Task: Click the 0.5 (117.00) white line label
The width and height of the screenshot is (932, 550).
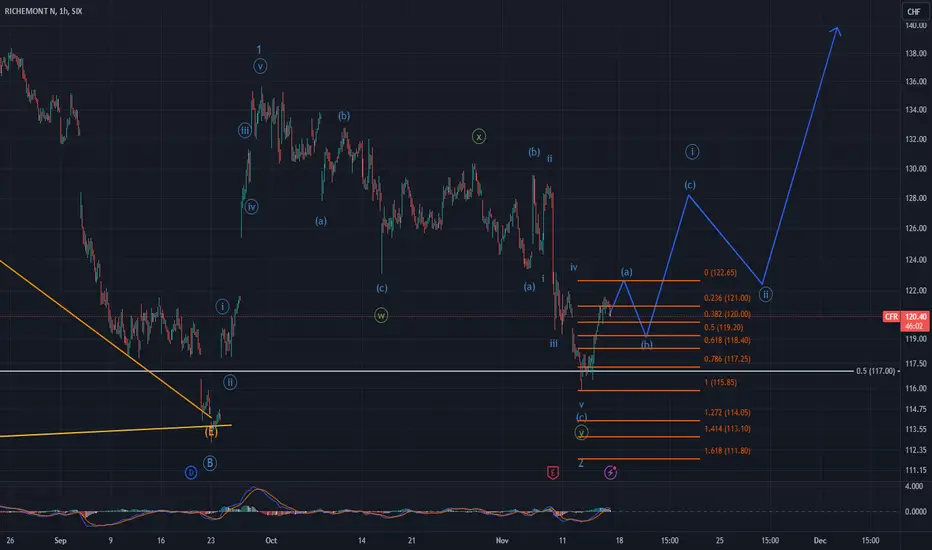Action: [876, 371]
